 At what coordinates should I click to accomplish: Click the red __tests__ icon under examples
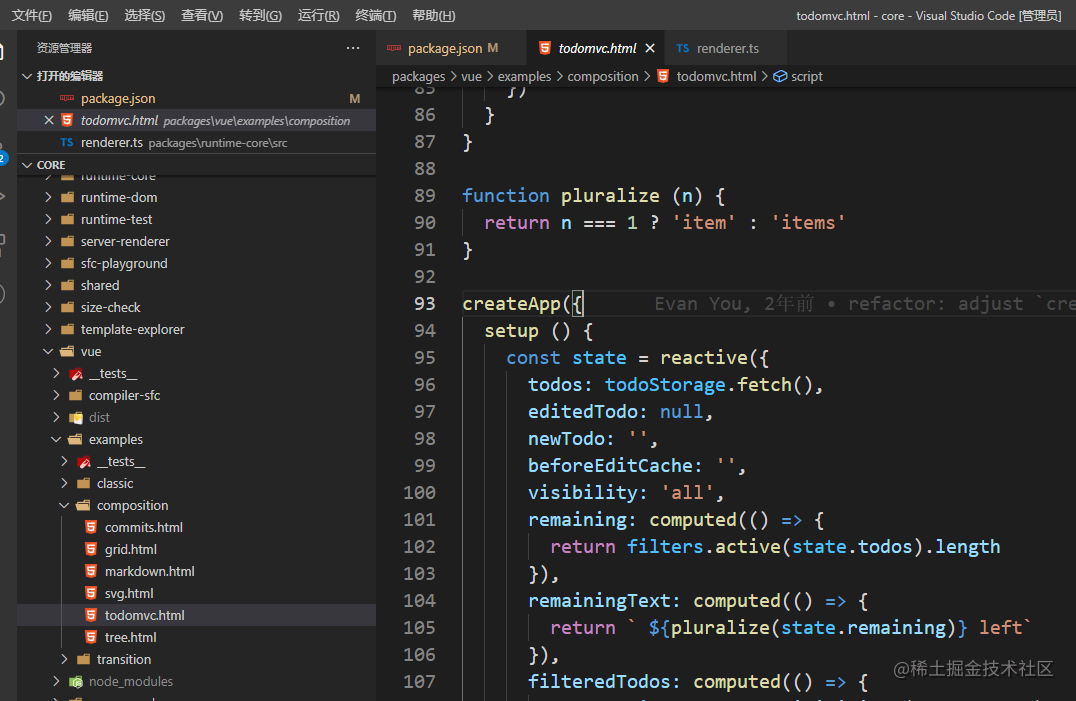pyautogui.click(x=84, y=462)
